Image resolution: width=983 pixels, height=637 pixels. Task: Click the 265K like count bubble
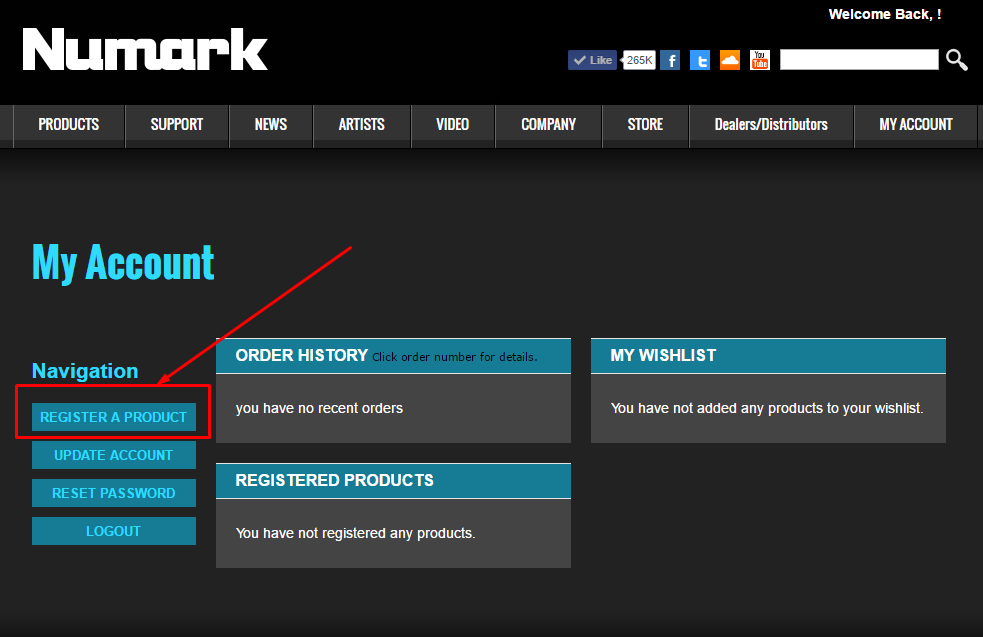[x=638, y=60]
